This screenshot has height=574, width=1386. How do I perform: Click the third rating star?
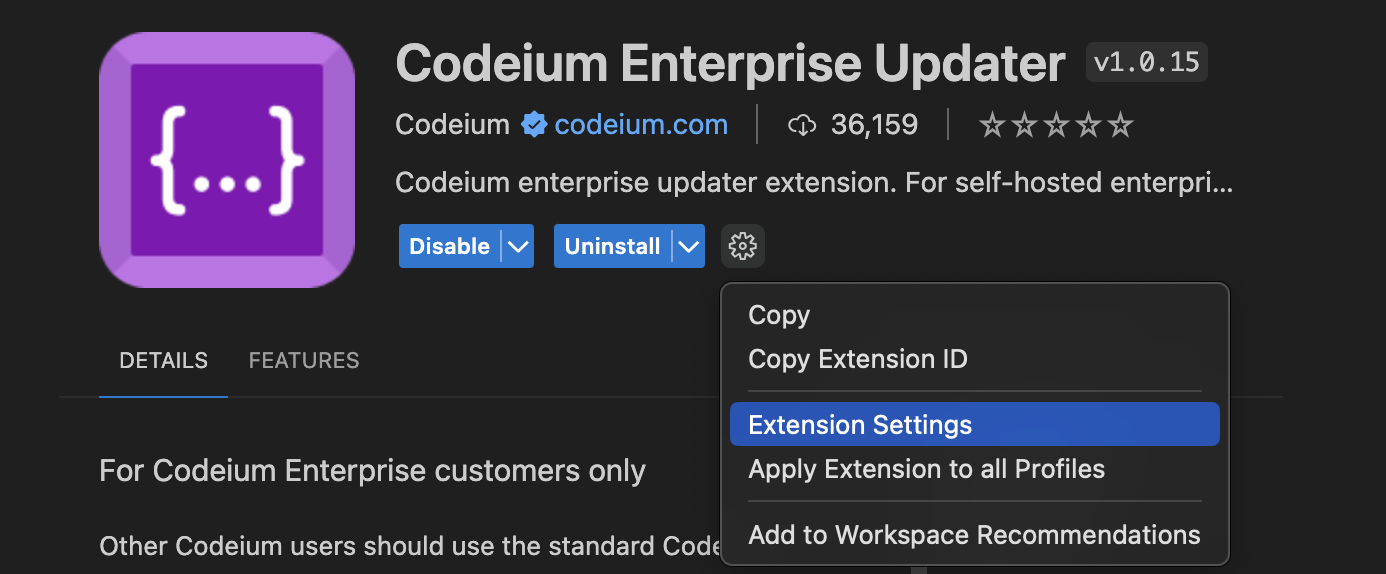coord(1056,125)
